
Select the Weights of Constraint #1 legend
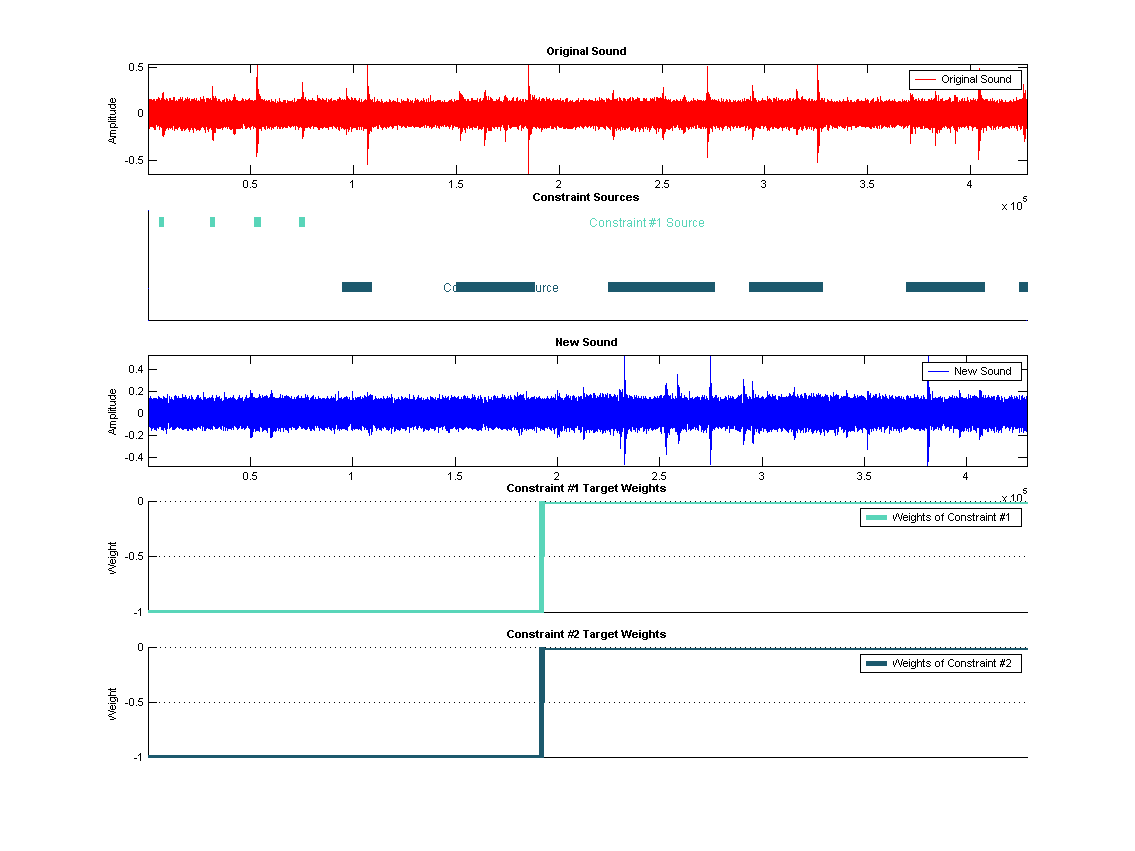[940, 517]
